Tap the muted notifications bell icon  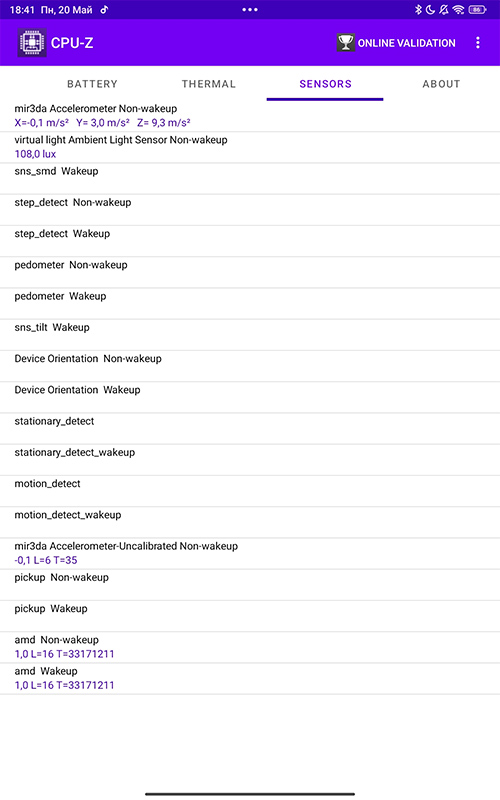tap(444, 10)
